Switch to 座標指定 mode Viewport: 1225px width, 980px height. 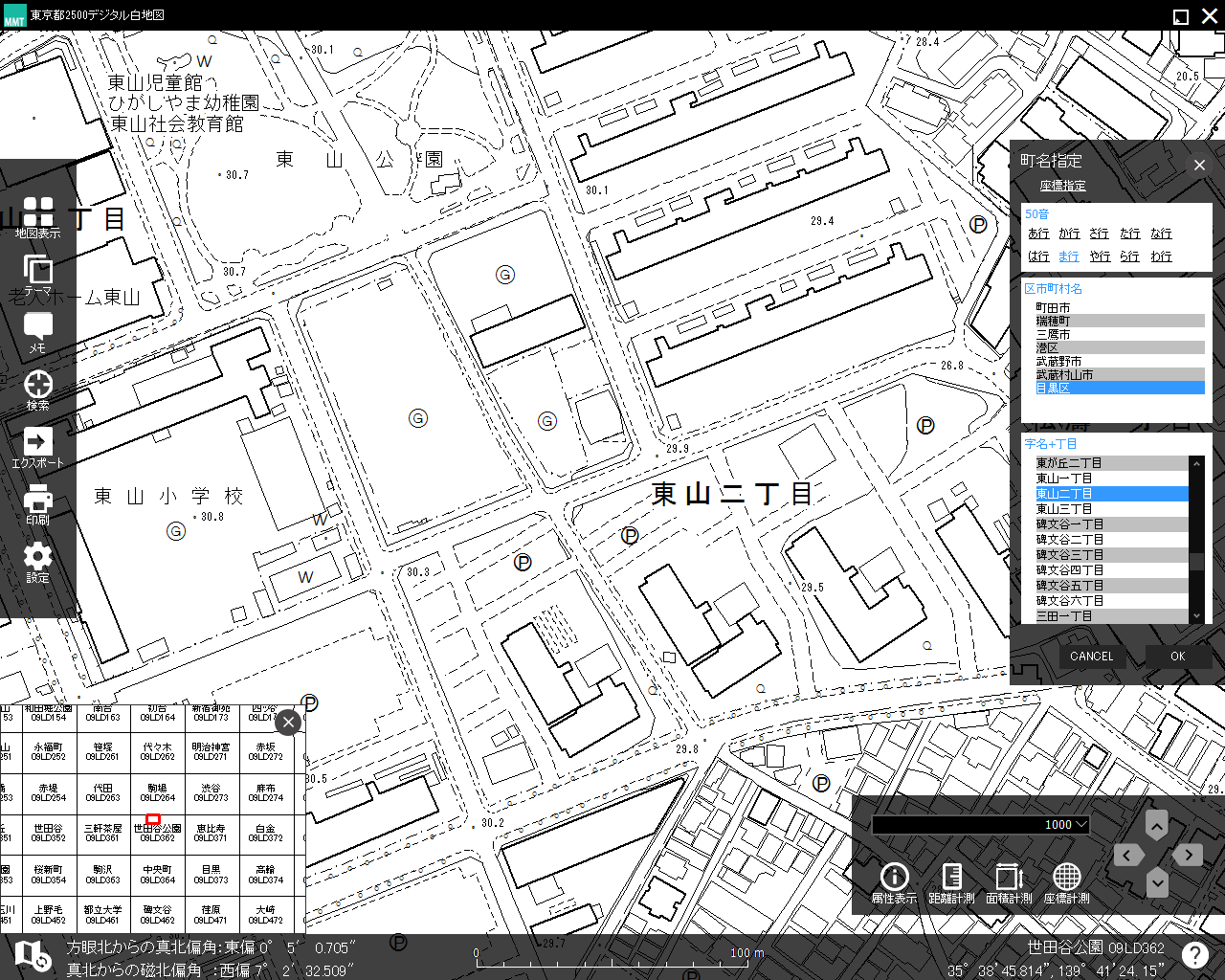1062,185
